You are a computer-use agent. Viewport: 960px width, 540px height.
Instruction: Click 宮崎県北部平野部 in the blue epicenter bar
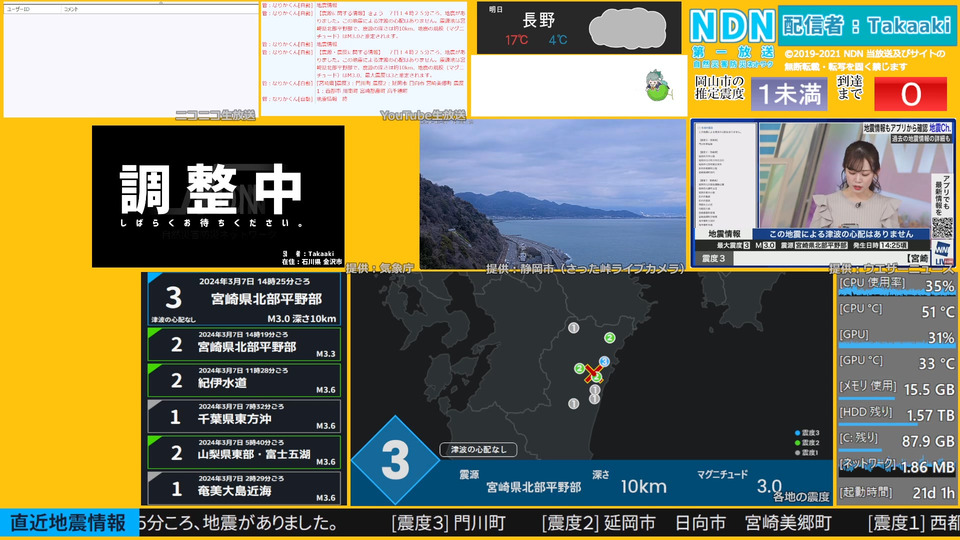[533, 487]
